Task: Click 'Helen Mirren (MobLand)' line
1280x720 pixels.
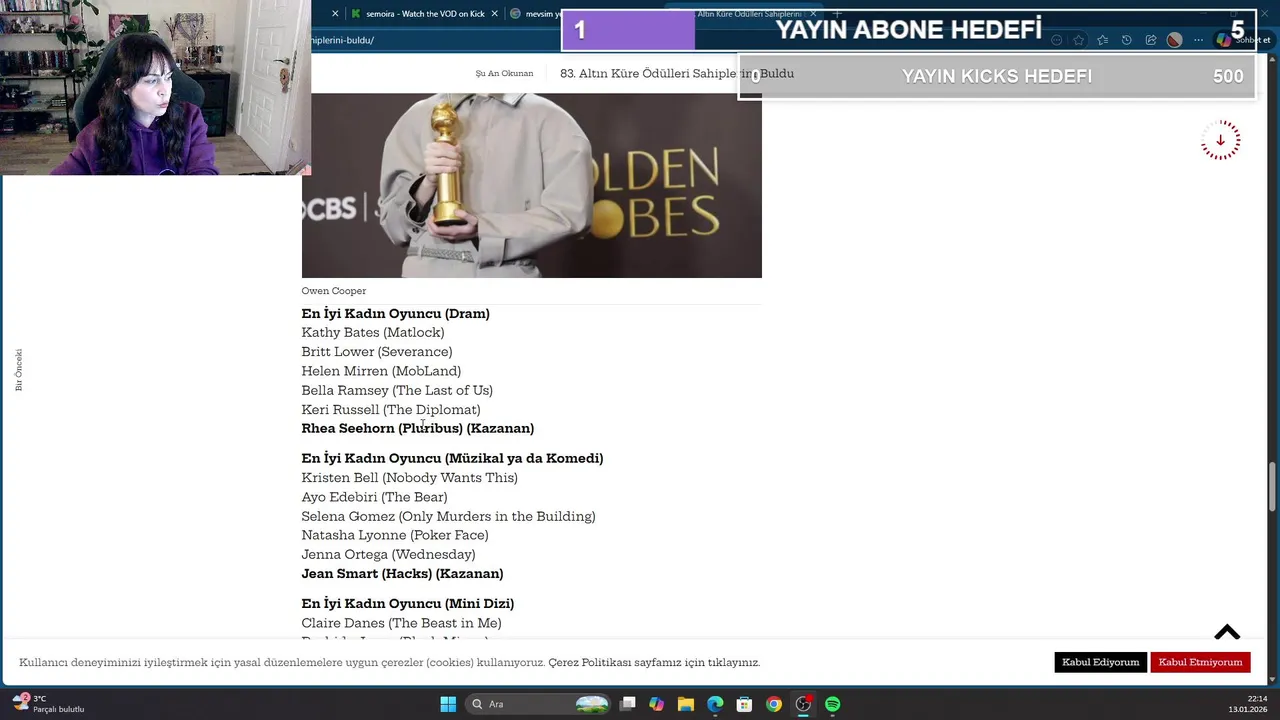Action: [x=381, y=371]
